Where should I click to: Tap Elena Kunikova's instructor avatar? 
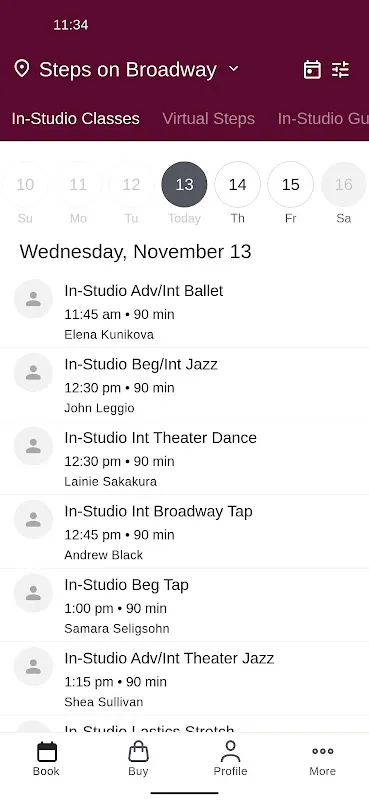[33, 299]
